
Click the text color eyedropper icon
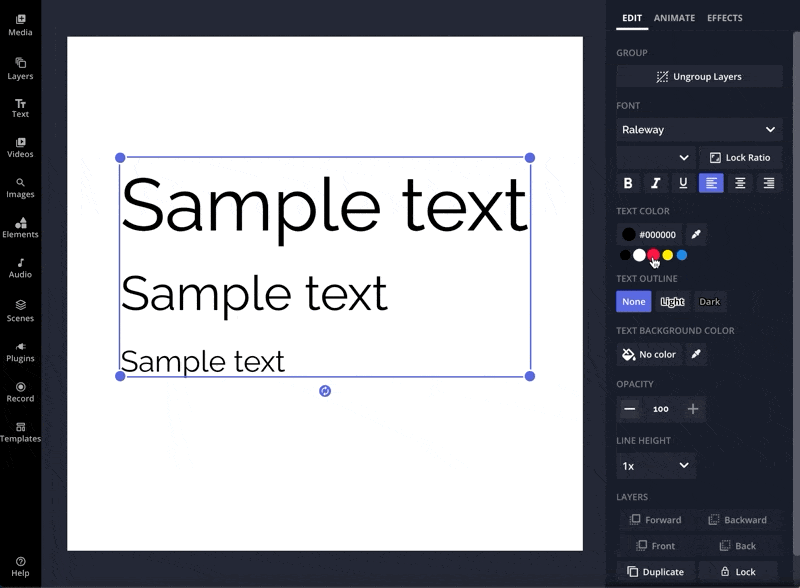pos(696,234)
